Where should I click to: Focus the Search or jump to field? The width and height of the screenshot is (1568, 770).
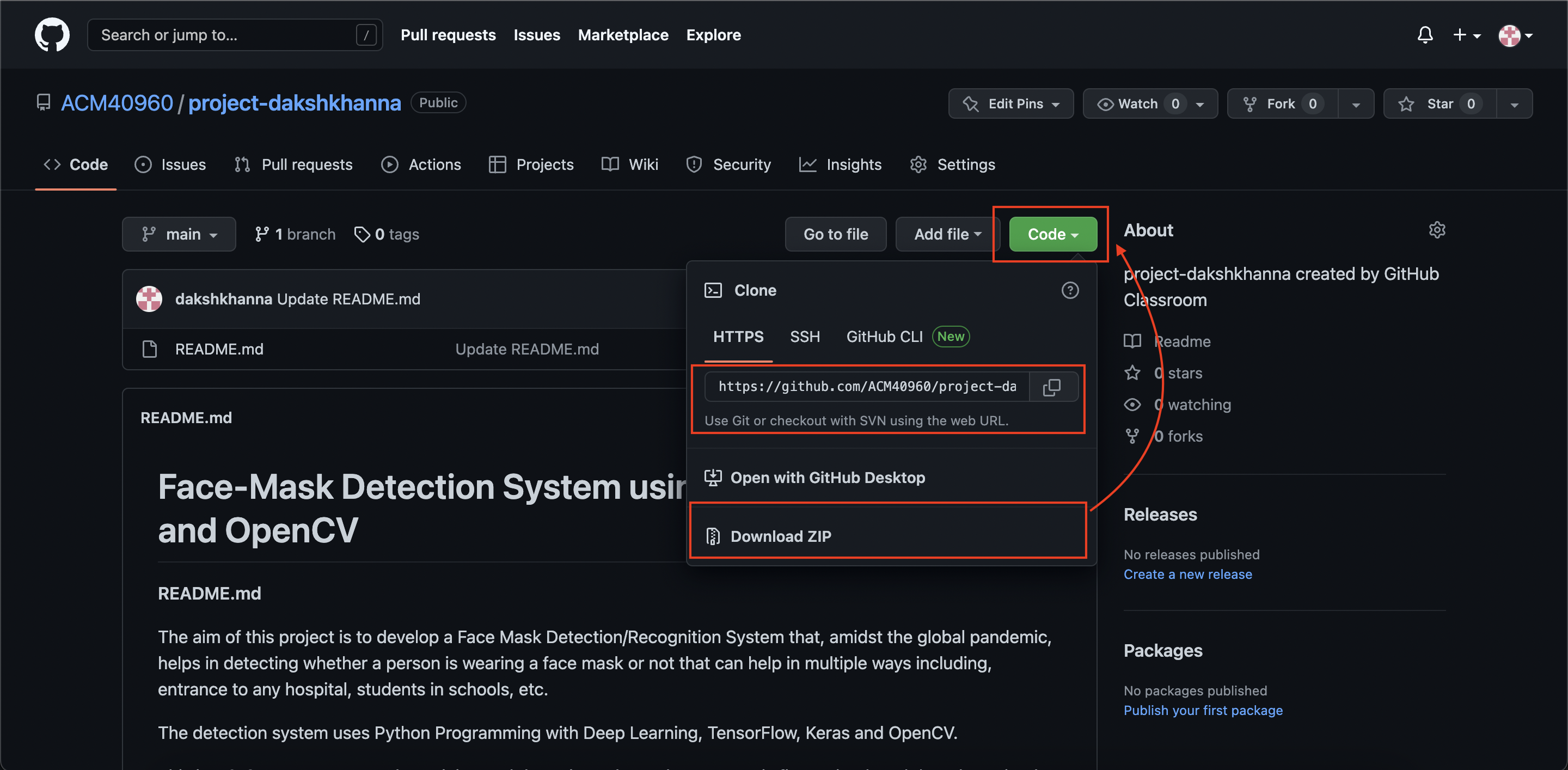click(235, 35)
